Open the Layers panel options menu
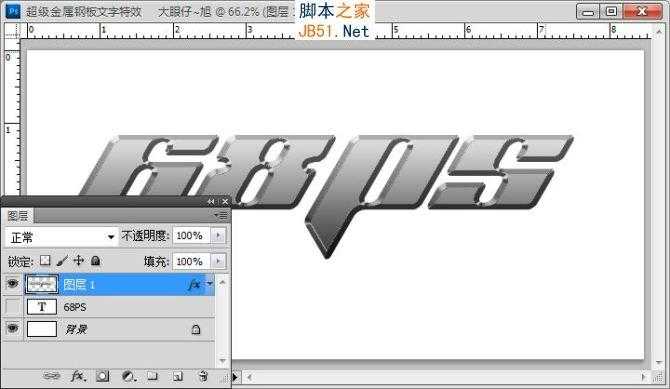The image size is (670, 389). pyautogui.click(x=222, y=215)
